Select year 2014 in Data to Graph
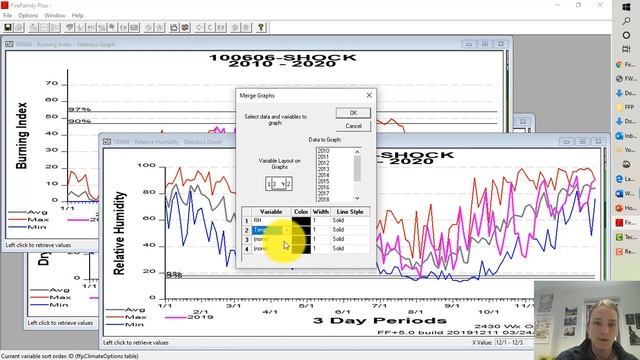 point(323,175)
